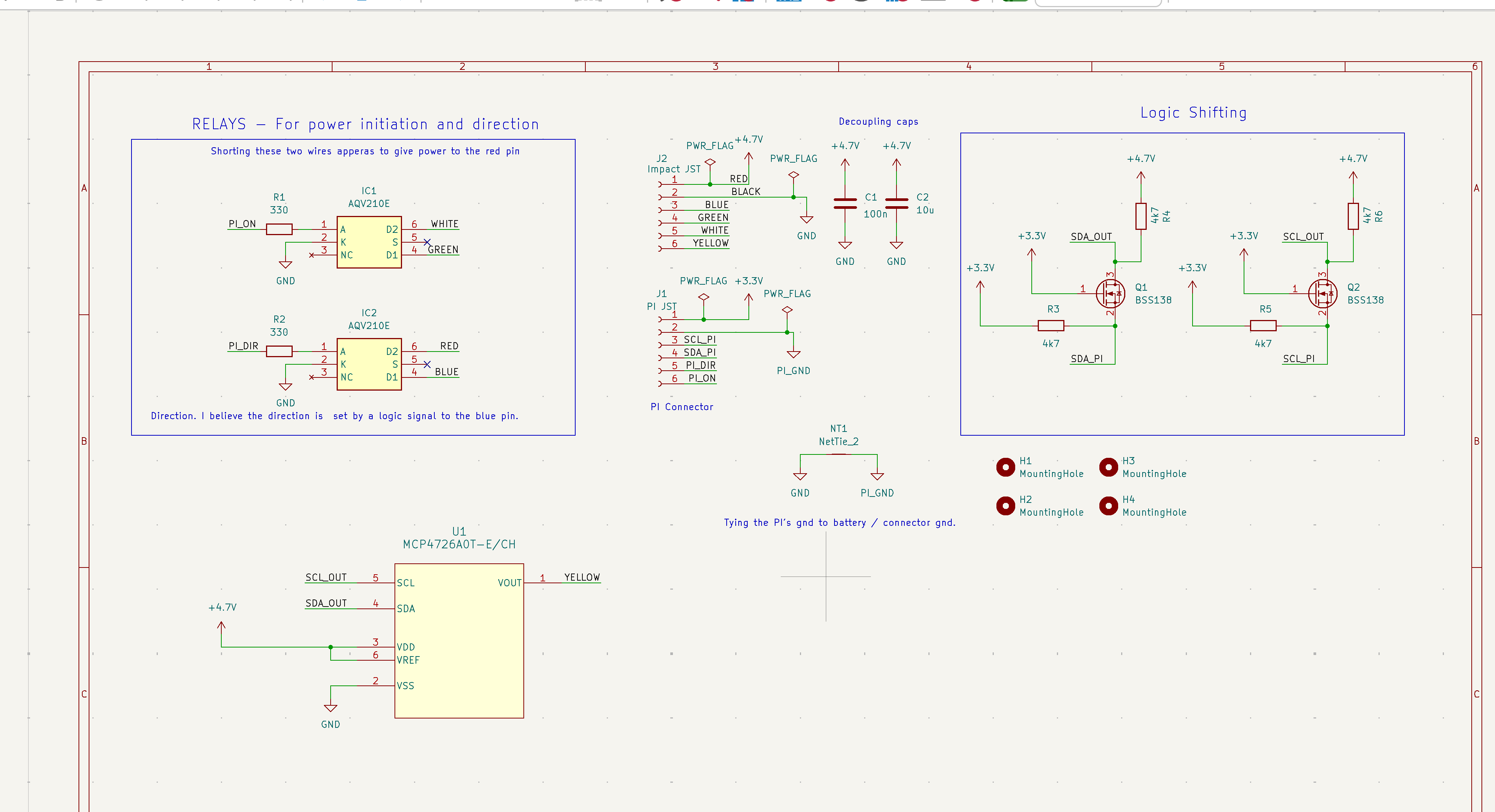Image resolution: width=1495 pixels, height=812 pixels.
Task: Click the SCL_OUT label at U1 pin 5
Action: tap(326, 577)
